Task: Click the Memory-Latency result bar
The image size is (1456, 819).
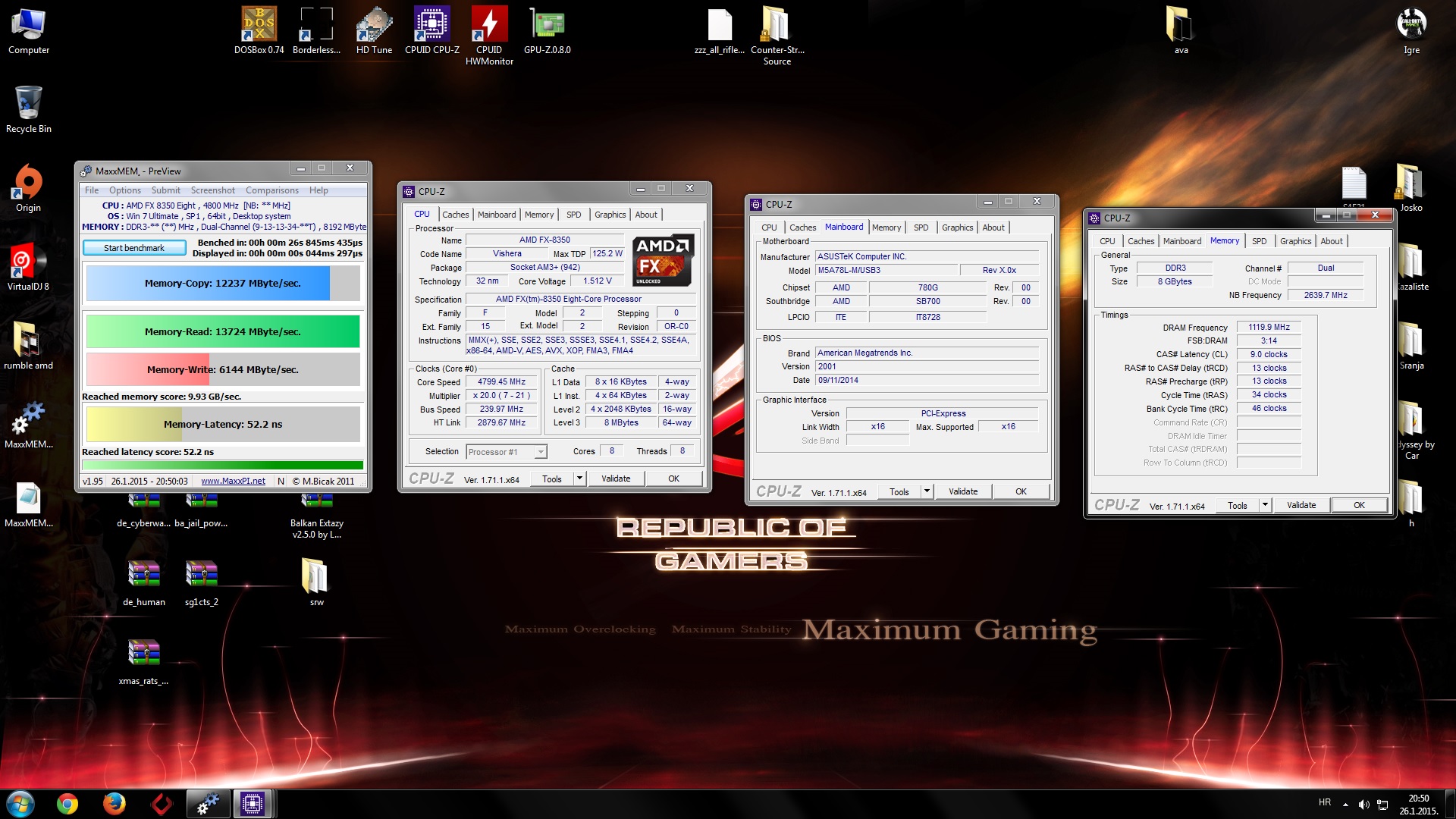Action: [223, 424]
